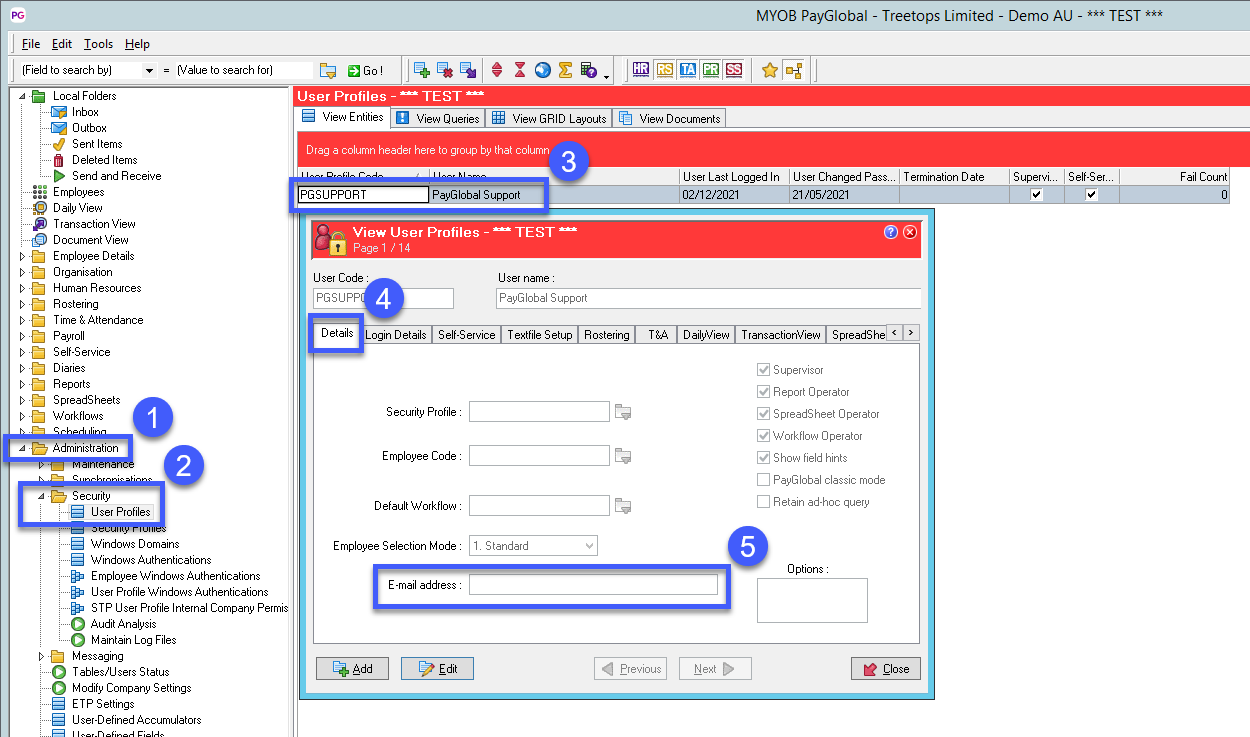
Task: Switch to the Login Details tab
Action: click(396, 335)
